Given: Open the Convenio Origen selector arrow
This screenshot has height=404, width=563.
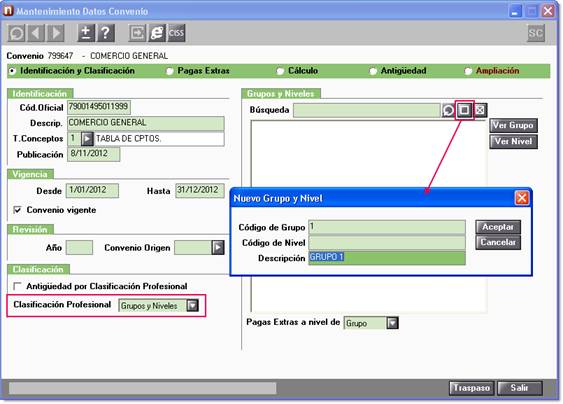Looking at the screenshot, I should pos(218,247).
